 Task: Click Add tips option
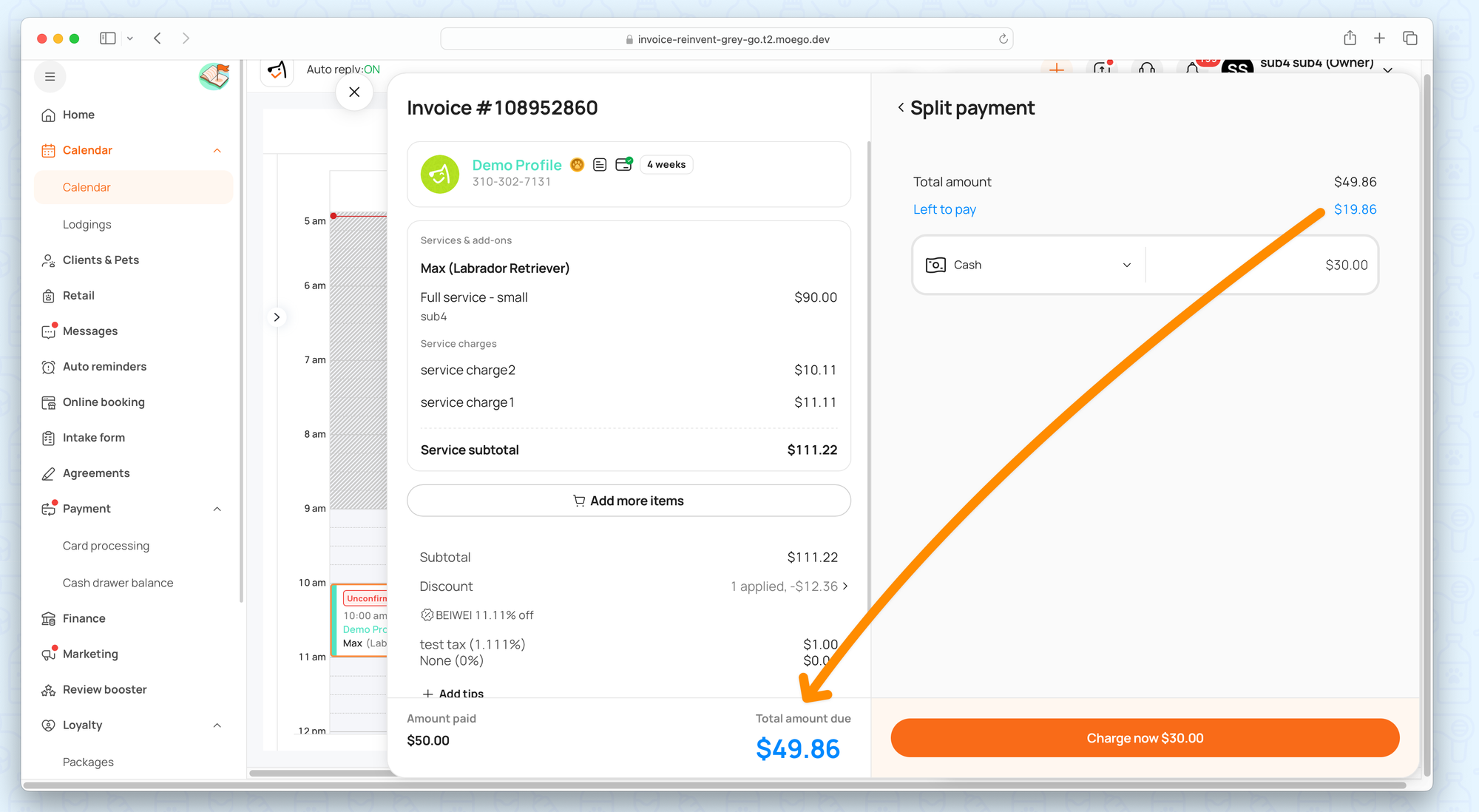click(x=453, y=693)
